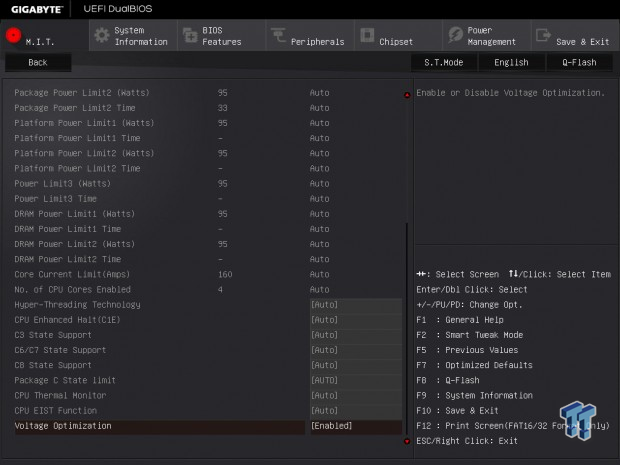
Task: Open C3 State Support [Auto] dropdown
Action: [x=356, y=335]
